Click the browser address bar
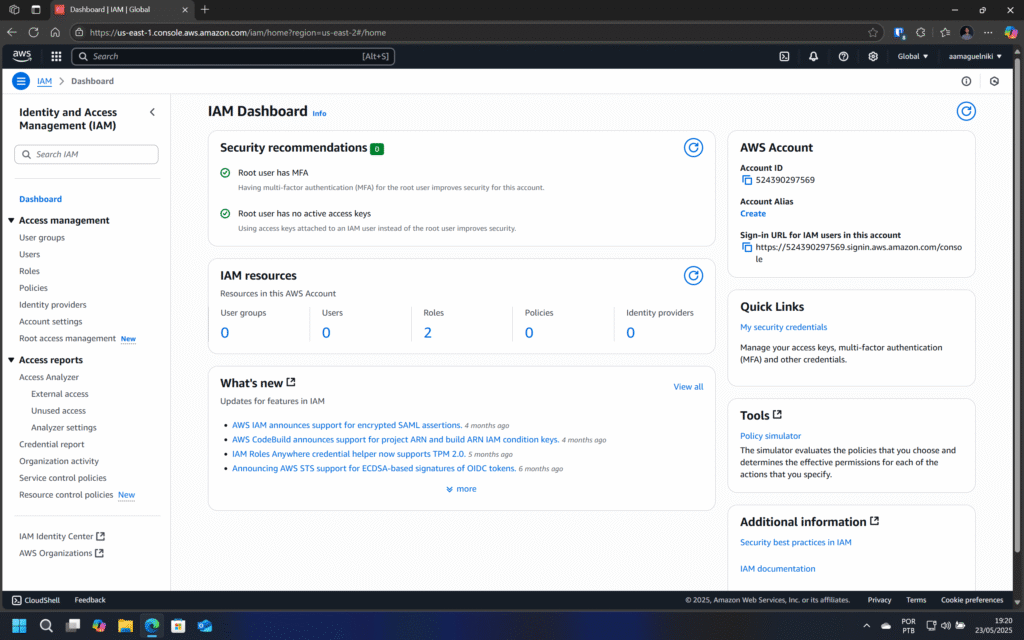 (x=477, y=33)
